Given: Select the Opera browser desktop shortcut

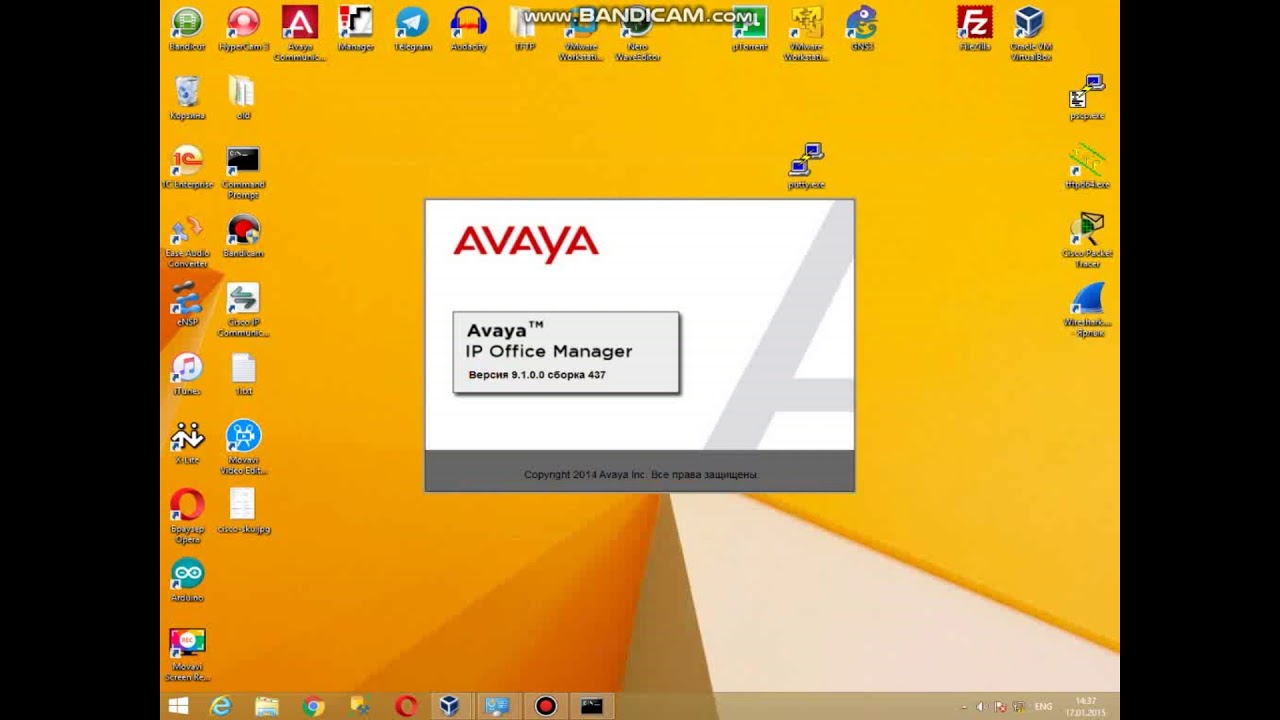Looking at the screenshot, I should (x=187, y=517).
